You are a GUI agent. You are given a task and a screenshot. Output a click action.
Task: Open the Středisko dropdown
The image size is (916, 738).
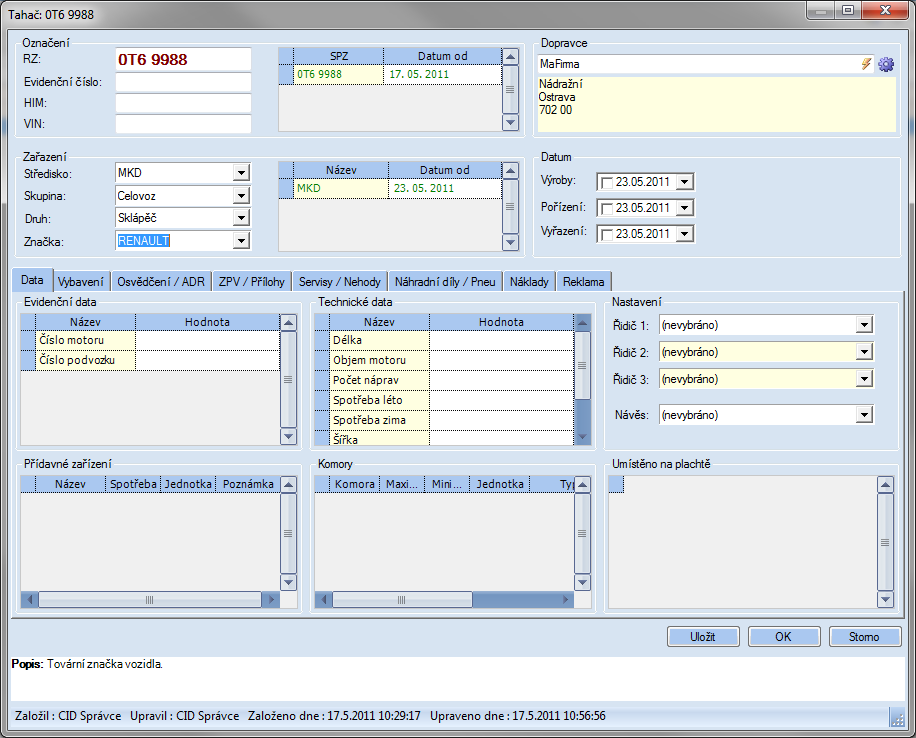(241, 172)
